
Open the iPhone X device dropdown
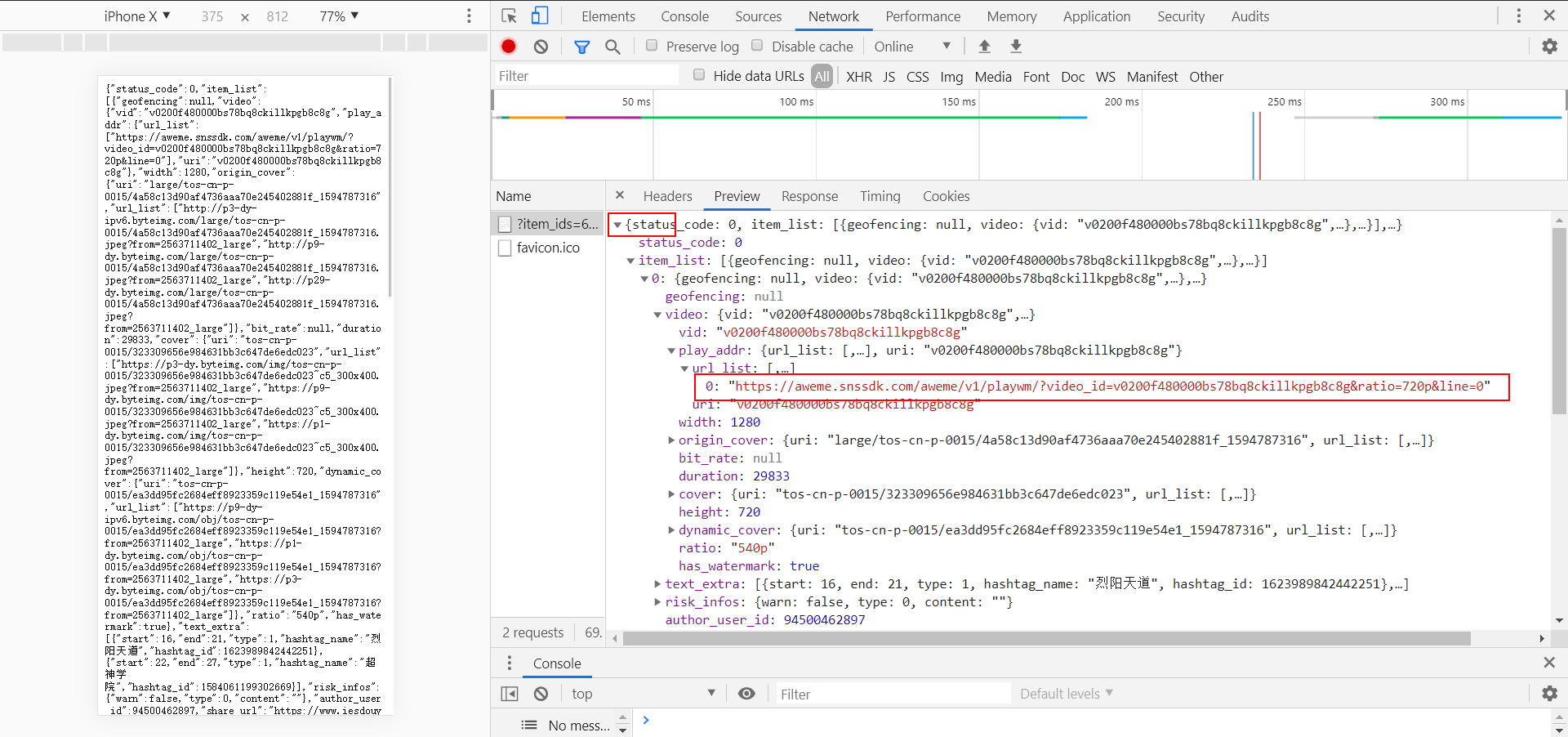click(x=136, y=16)
